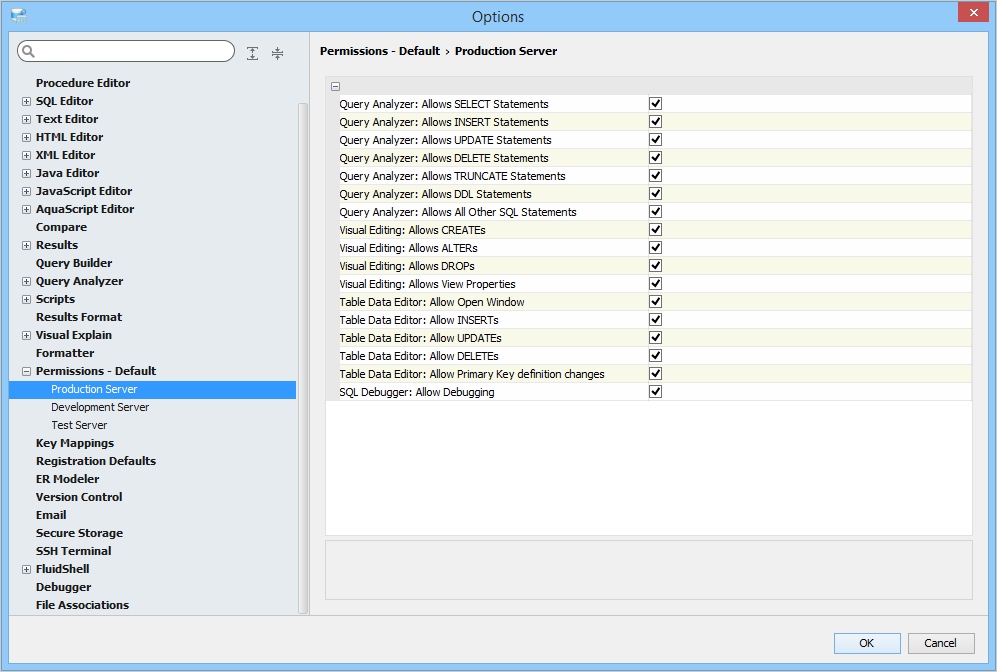Open the Formatter options

tap(65, 353)
